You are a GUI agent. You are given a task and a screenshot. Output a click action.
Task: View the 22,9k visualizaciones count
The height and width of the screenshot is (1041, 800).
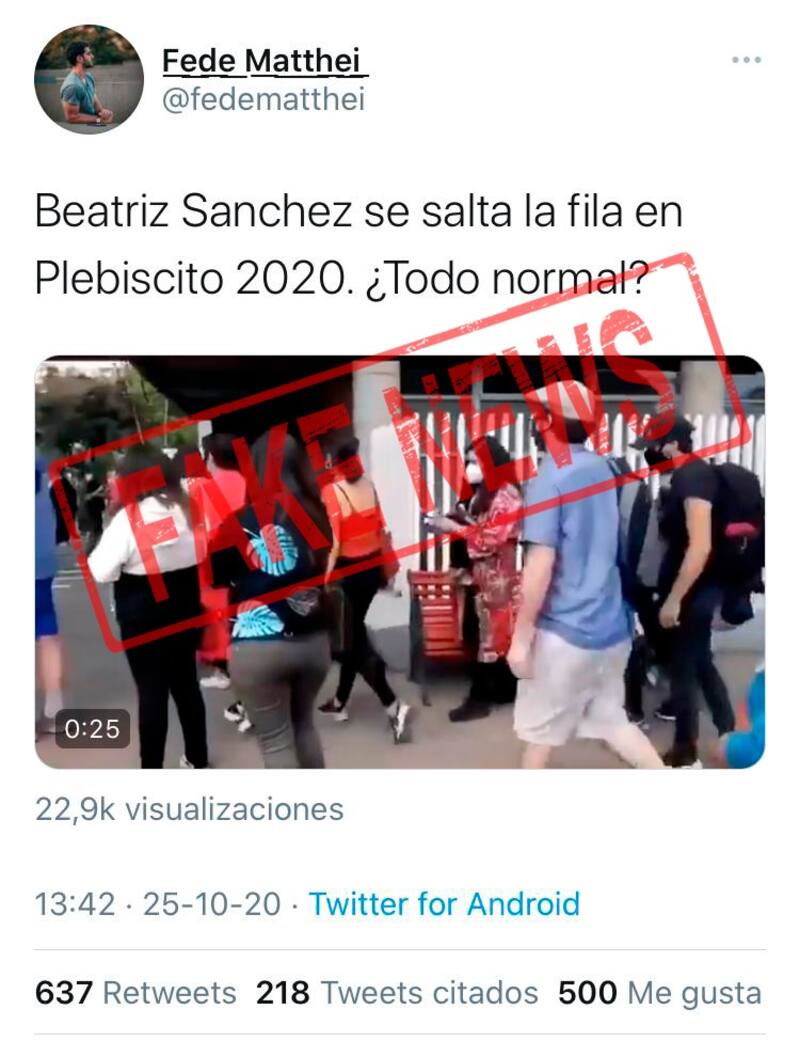(189, 810)
